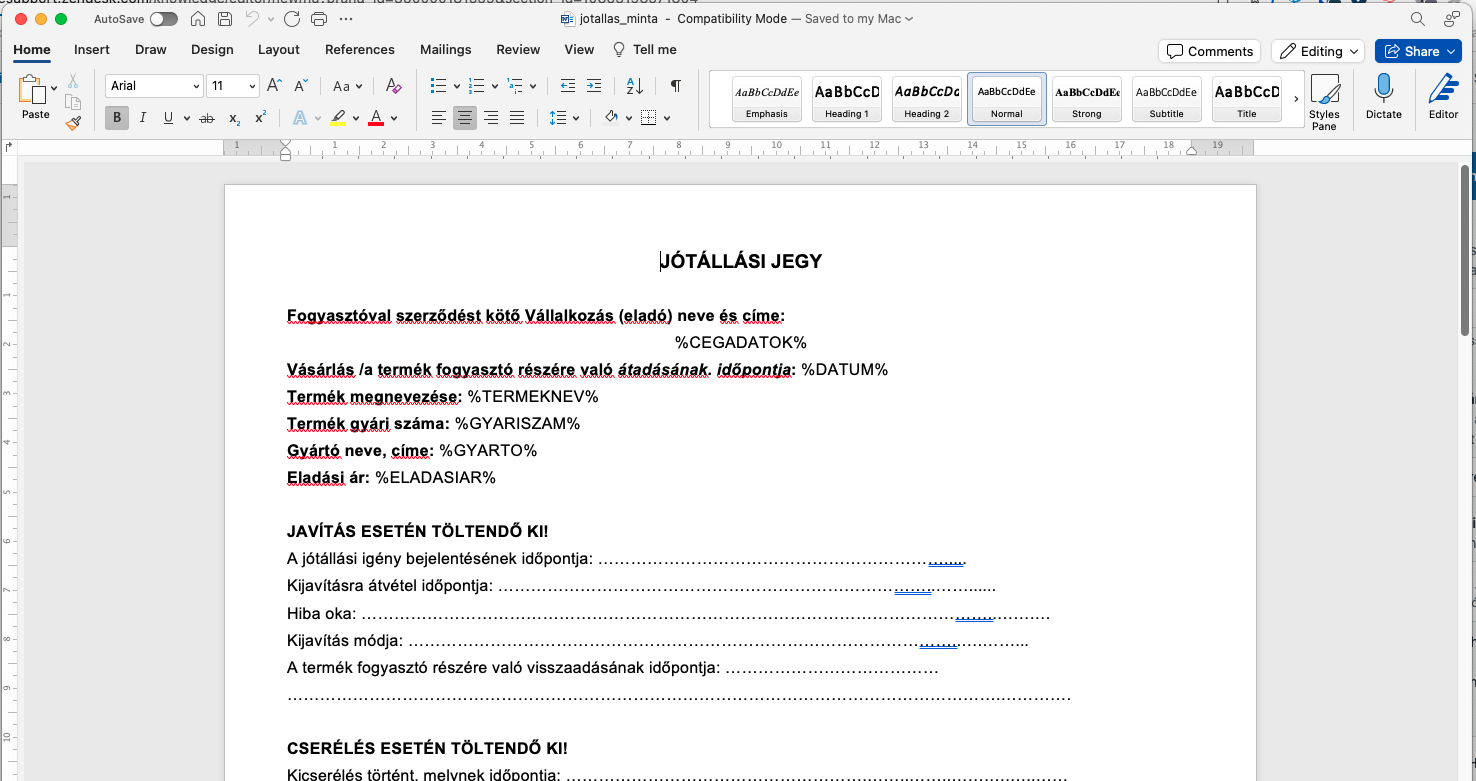Screen dimensions: 1476x781
Task: Show paragraph marks with pilcrow button
Action: [x=676, y=86]
